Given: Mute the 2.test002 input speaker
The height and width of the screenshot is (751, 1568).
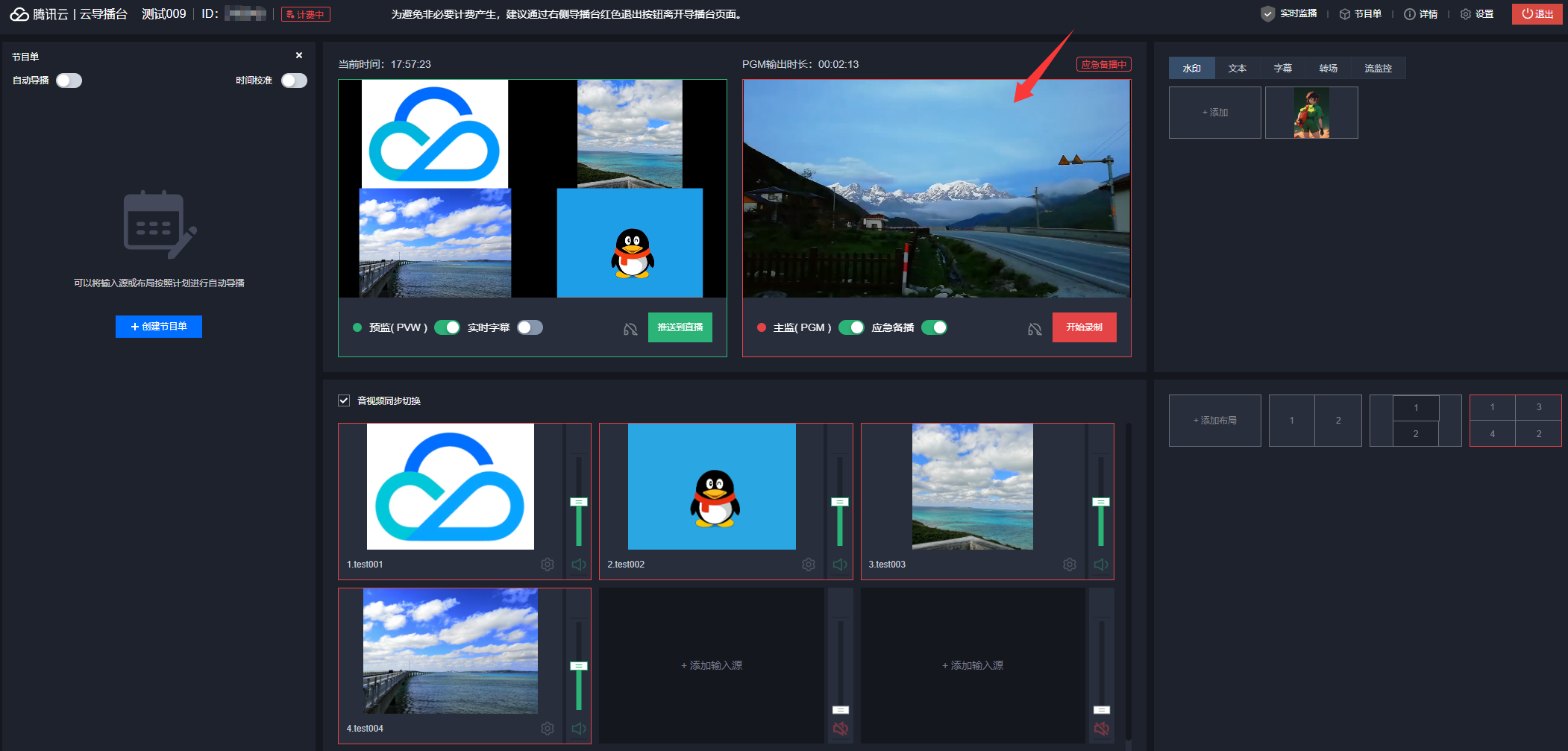Looking at the screenshot, I should (840, 565).
